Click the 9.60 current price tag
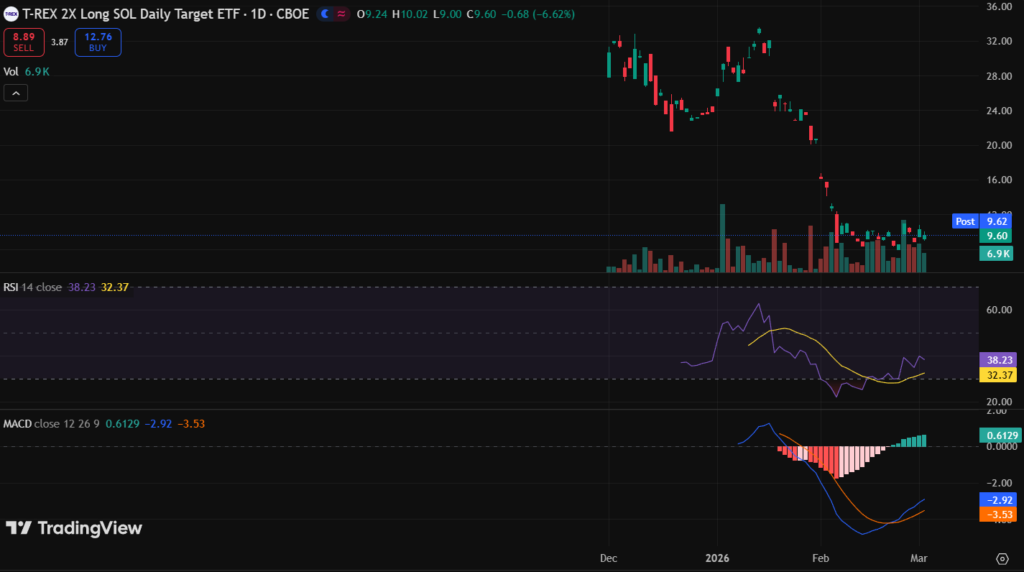 (x=996, y=236)
